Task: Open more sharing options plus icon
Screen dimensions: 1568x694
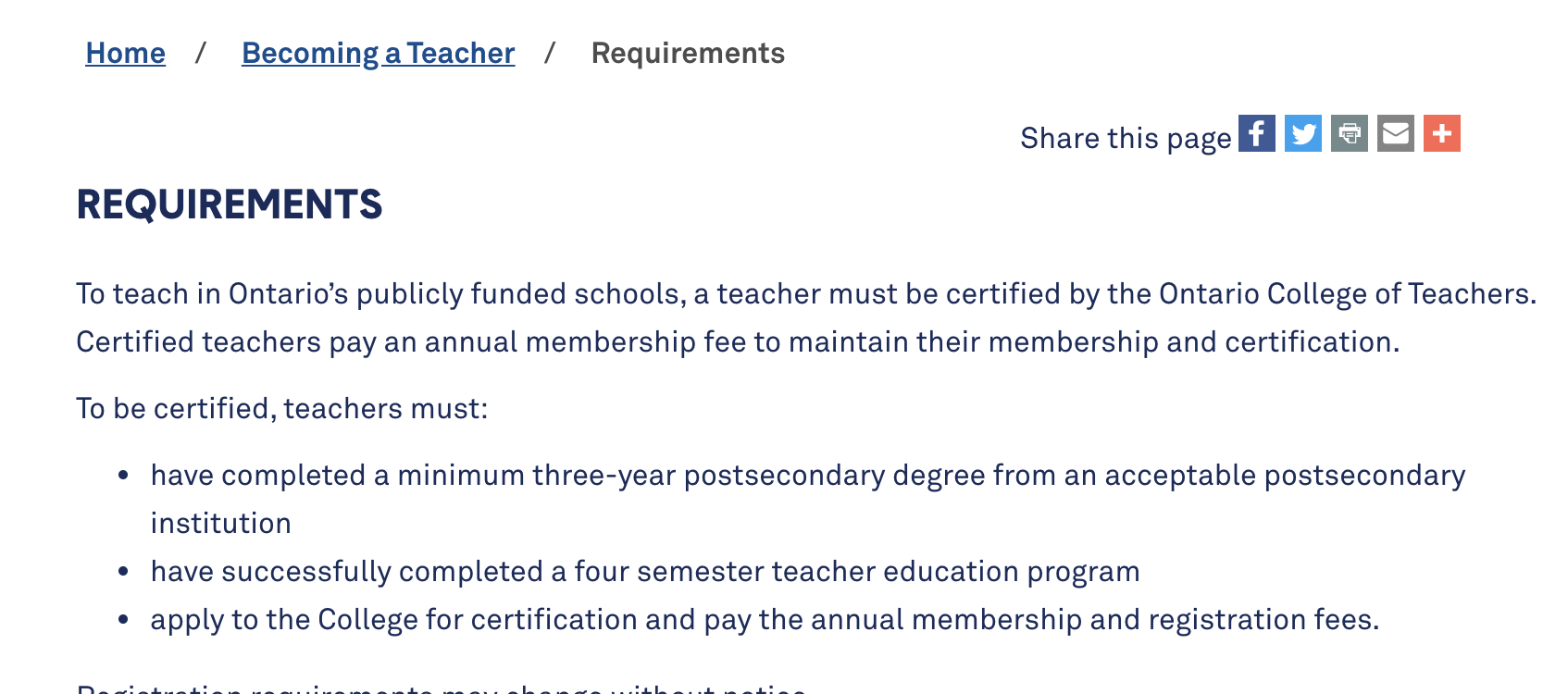Action: [x=1442, y=133]
